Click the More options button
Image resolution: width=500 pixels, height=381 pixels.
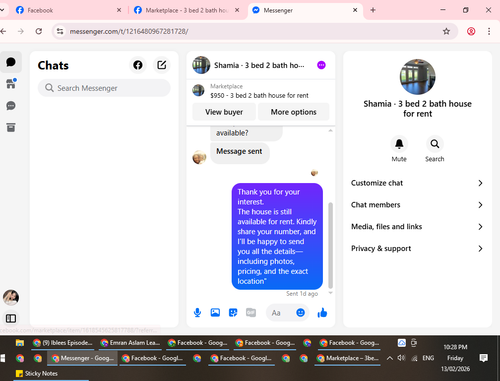pyautogui.click(x=293, y=112)
